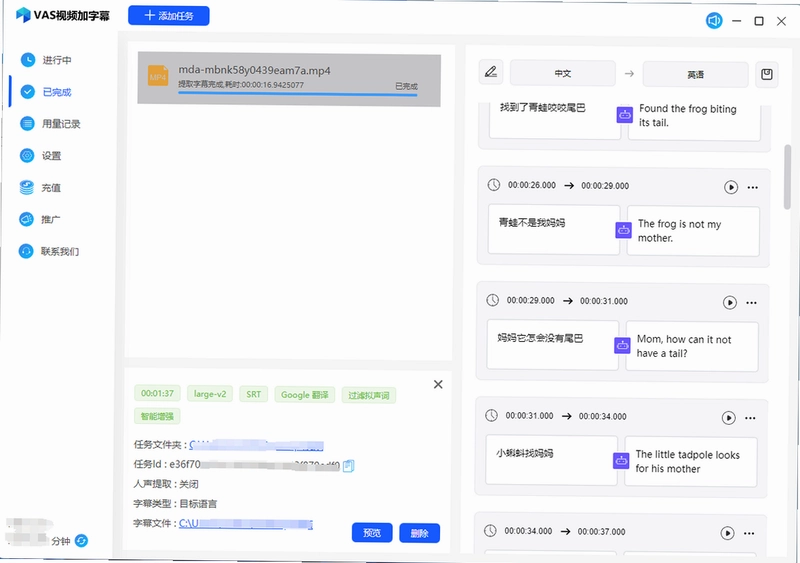Viewport: 800px width, 563px height.
Task: Open more options for 00:00:34.000 to 00:00:37.000 segment
Action: pyautogui.click(x=749, y=533)
